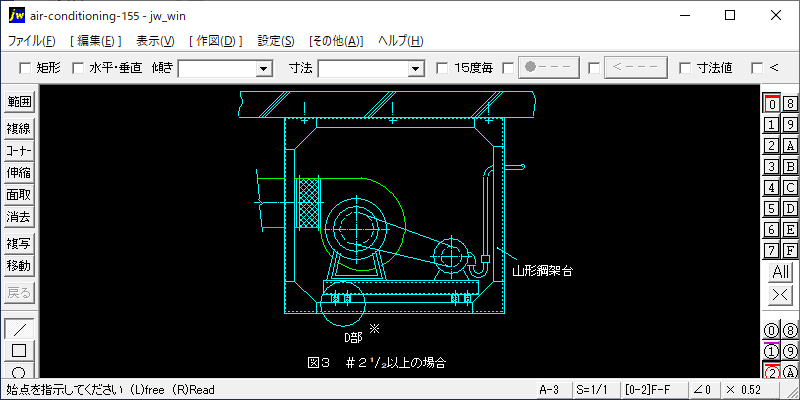Click layer button B
The height and width of the screenshot is (400, 800).
790,166
